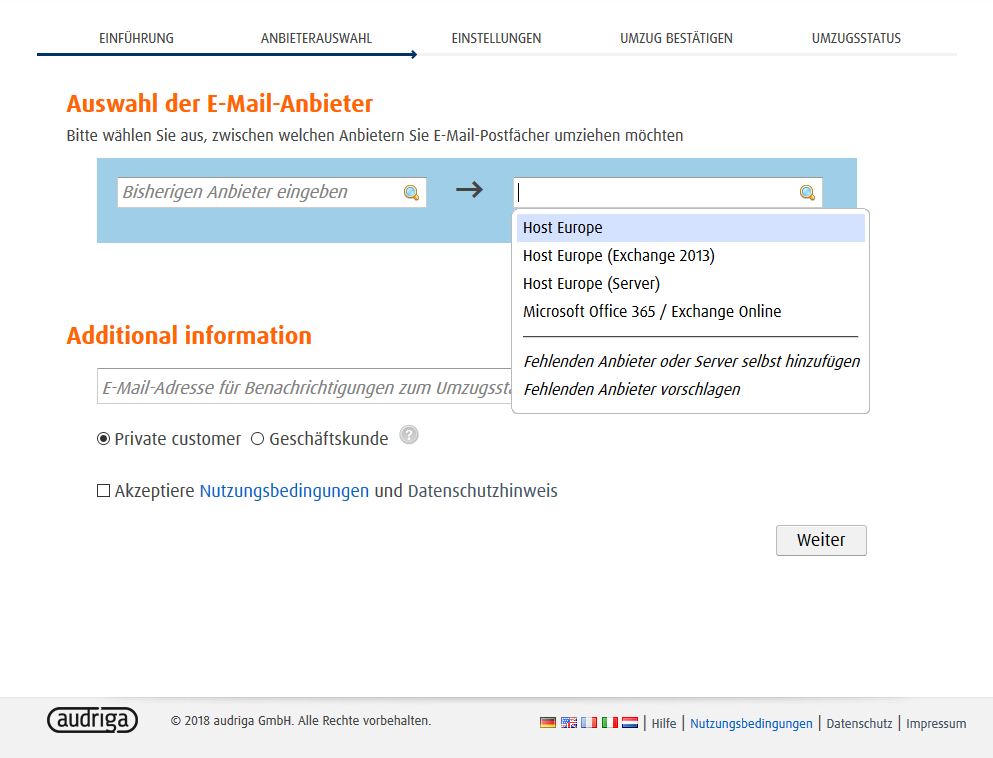Go to the EINSTELLUNGEN step tab
The image size is (993, 758).
(496, 38)
